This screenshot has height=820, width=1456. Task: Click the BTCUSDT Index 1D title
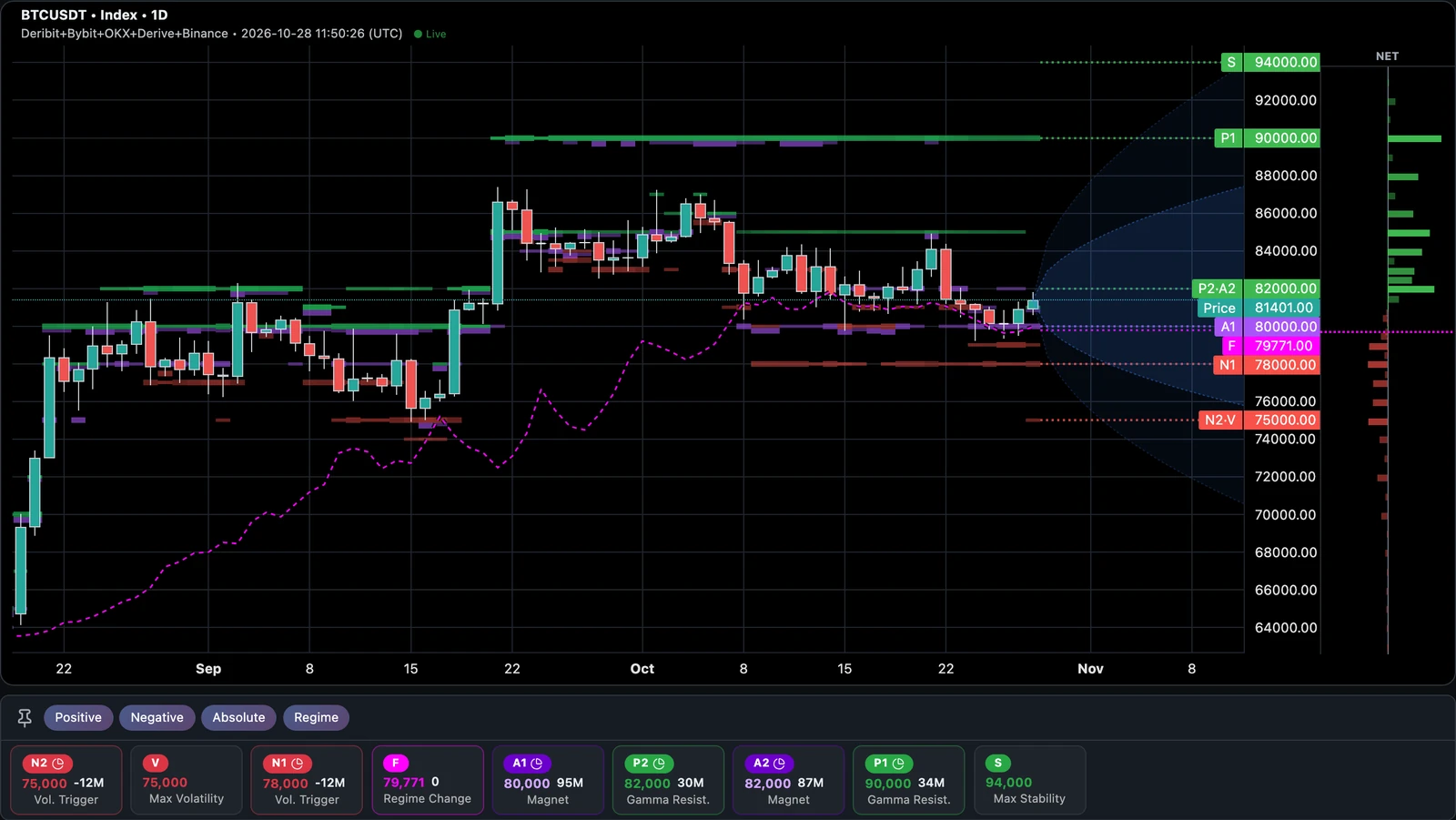click(95, 15)
